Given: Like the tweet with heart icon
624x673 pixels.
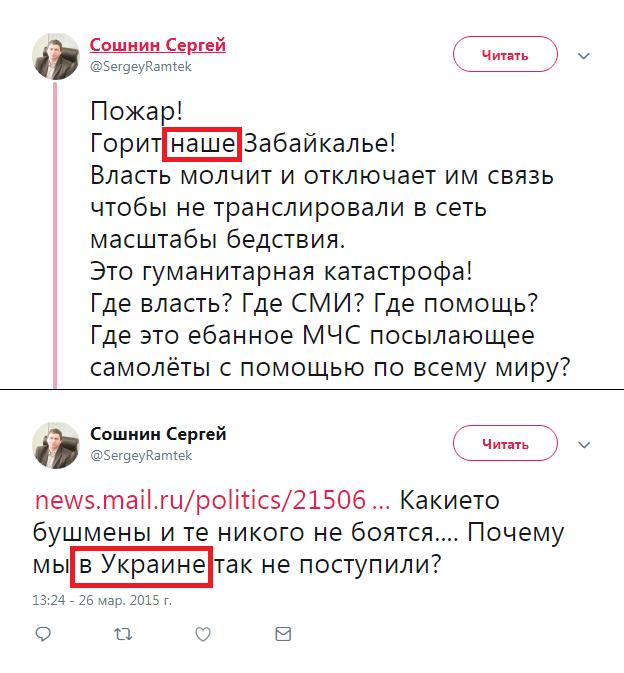Looking at the screenshot, I should pos(203,634).
